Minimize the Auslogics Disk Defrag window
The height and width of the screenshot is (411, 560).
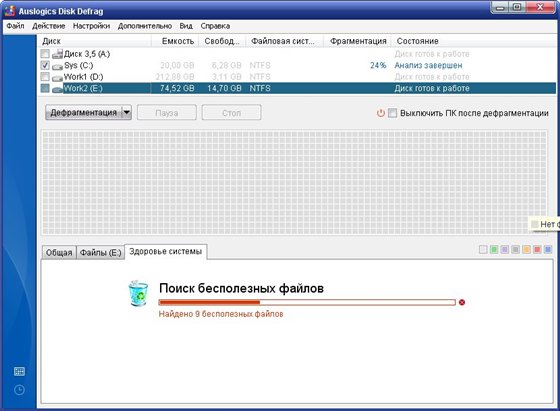pos(500,7)
